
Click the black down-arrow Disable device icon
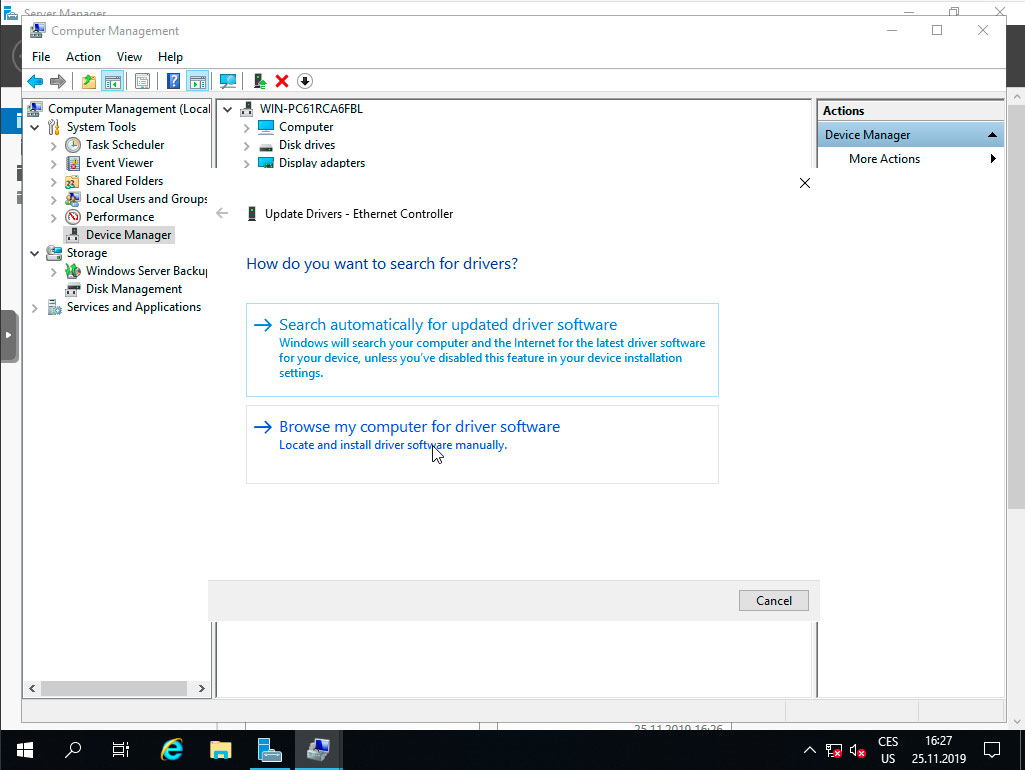coord(305,81)
